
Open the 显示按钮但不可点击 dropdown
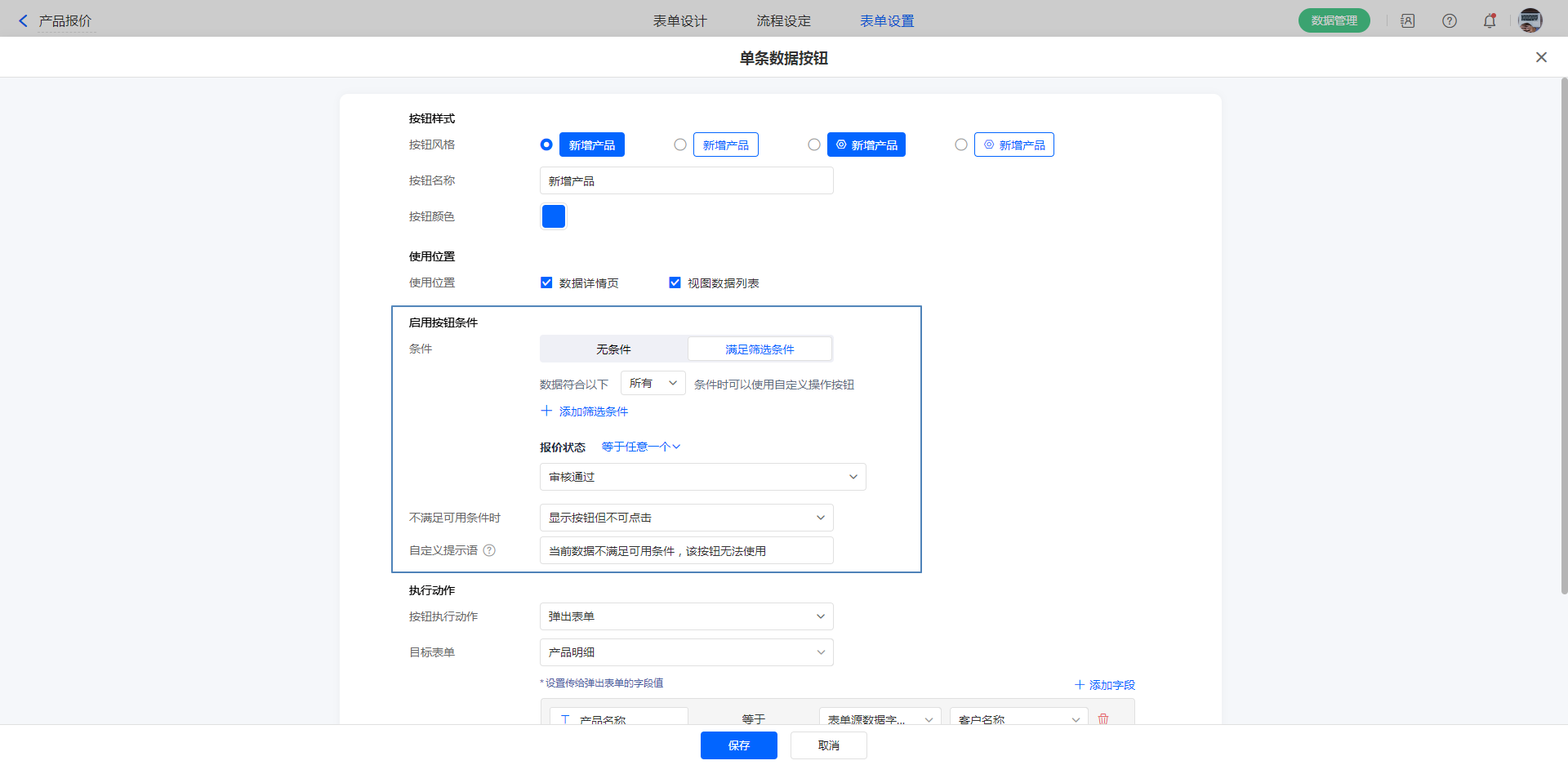coord(686,518)
